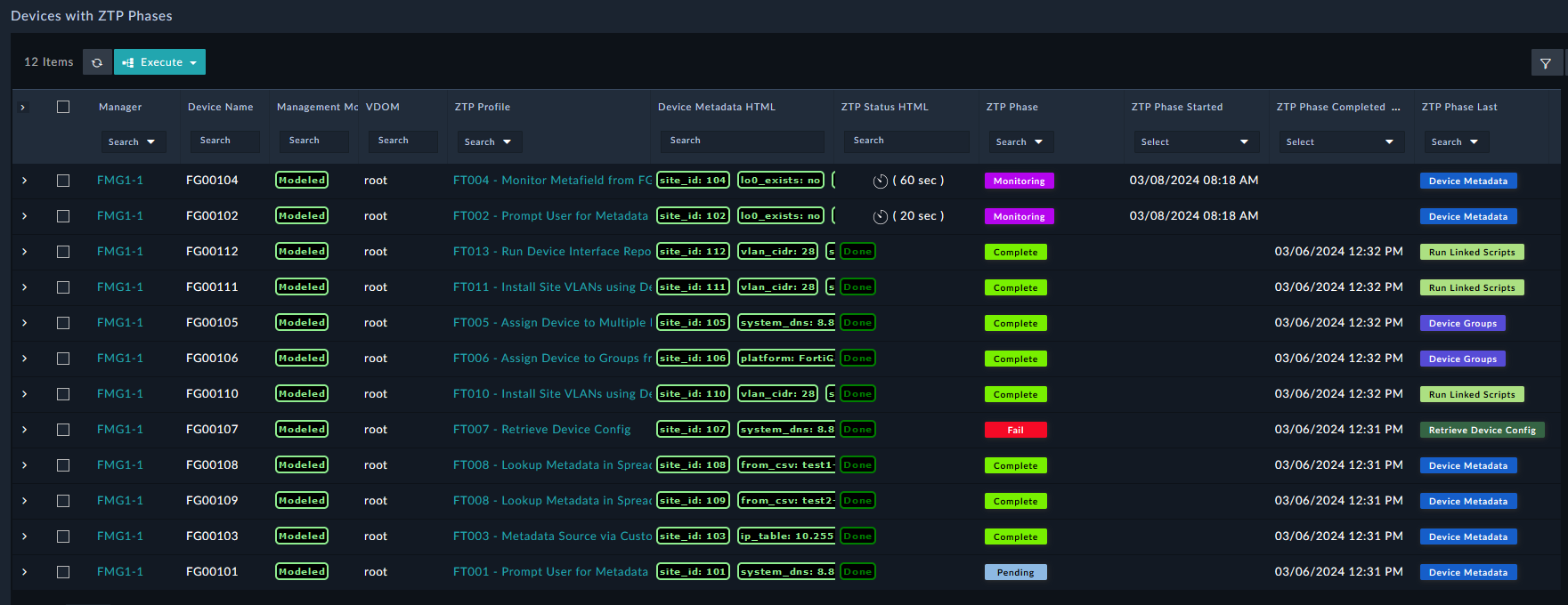Open FMG1-1 manager link for FG00104

pos(120,181)
